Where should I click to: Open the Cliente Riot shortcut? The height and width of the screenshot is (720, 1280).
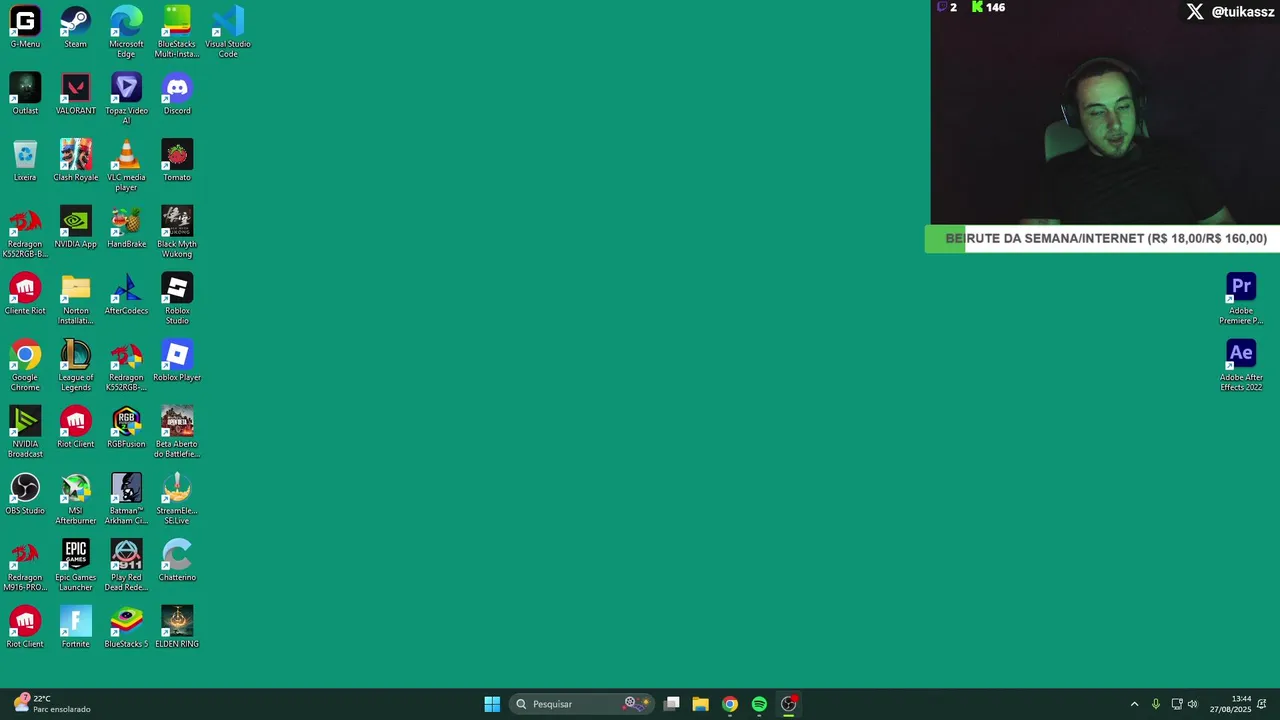point(25,294)
